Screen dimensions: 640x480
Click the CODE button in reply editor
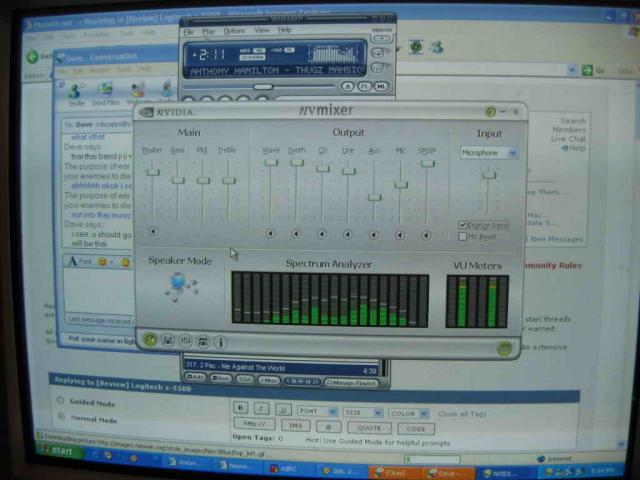pyautogui.click(x=416, y=429)
